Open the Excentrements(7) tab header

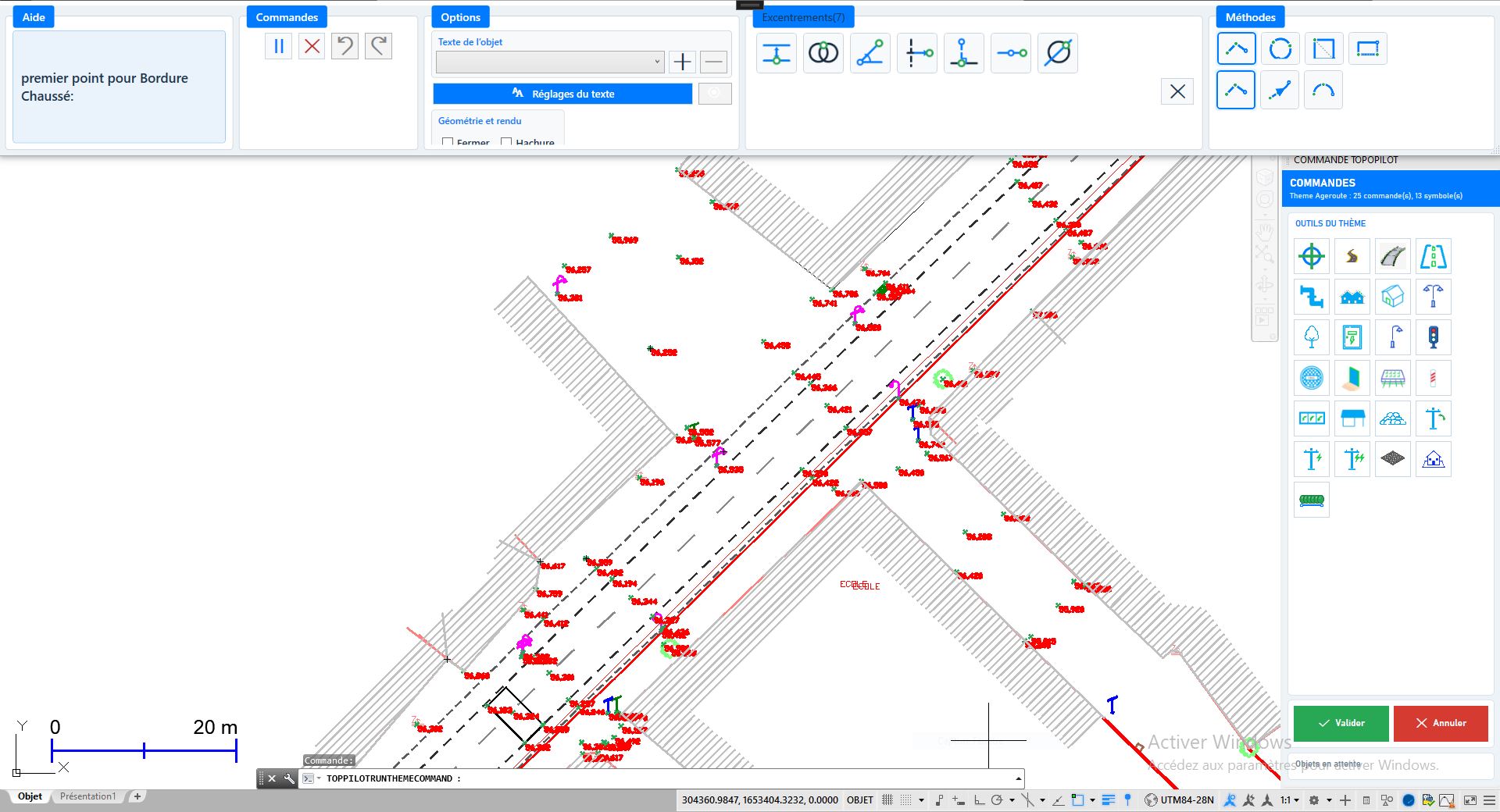tap(803, 17)
